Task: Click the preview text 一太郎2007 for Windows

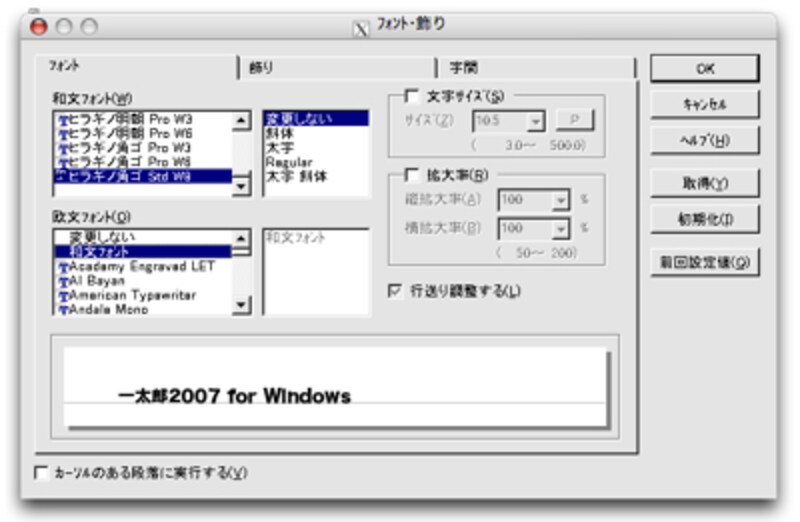Action: click(x=234, y=396)
